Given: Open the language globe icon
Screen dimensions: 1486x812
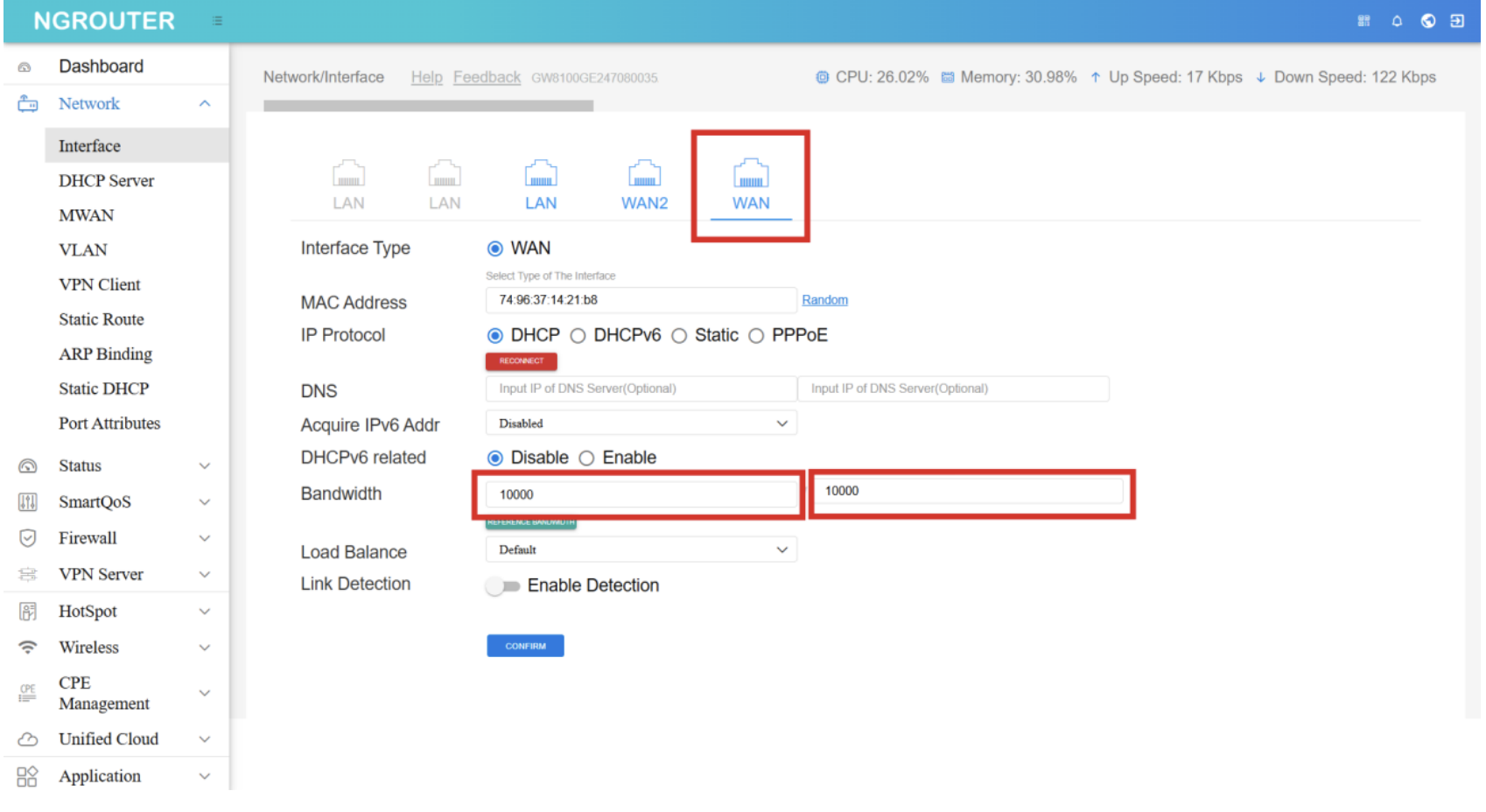Looking at the screenshot, I should tap(1427, 21).
